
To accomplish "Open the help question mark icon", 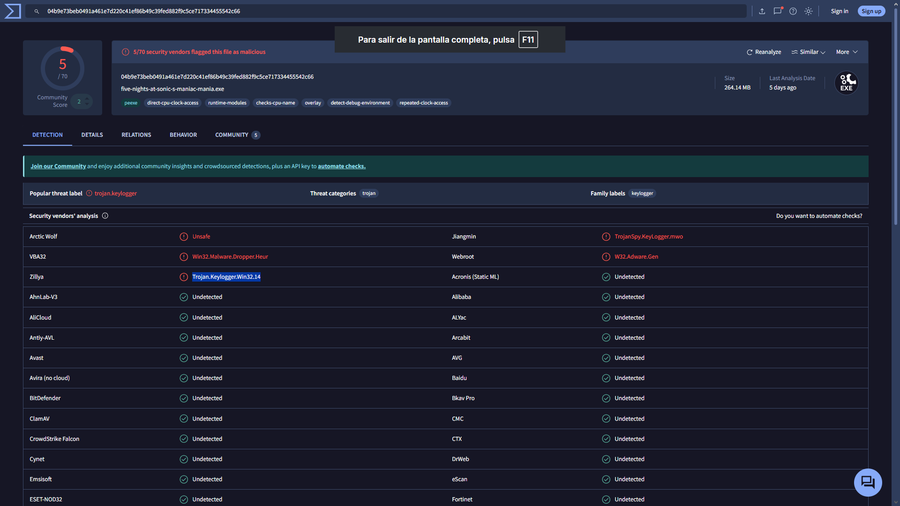I will pyautogui.click(x=793, y=11).
